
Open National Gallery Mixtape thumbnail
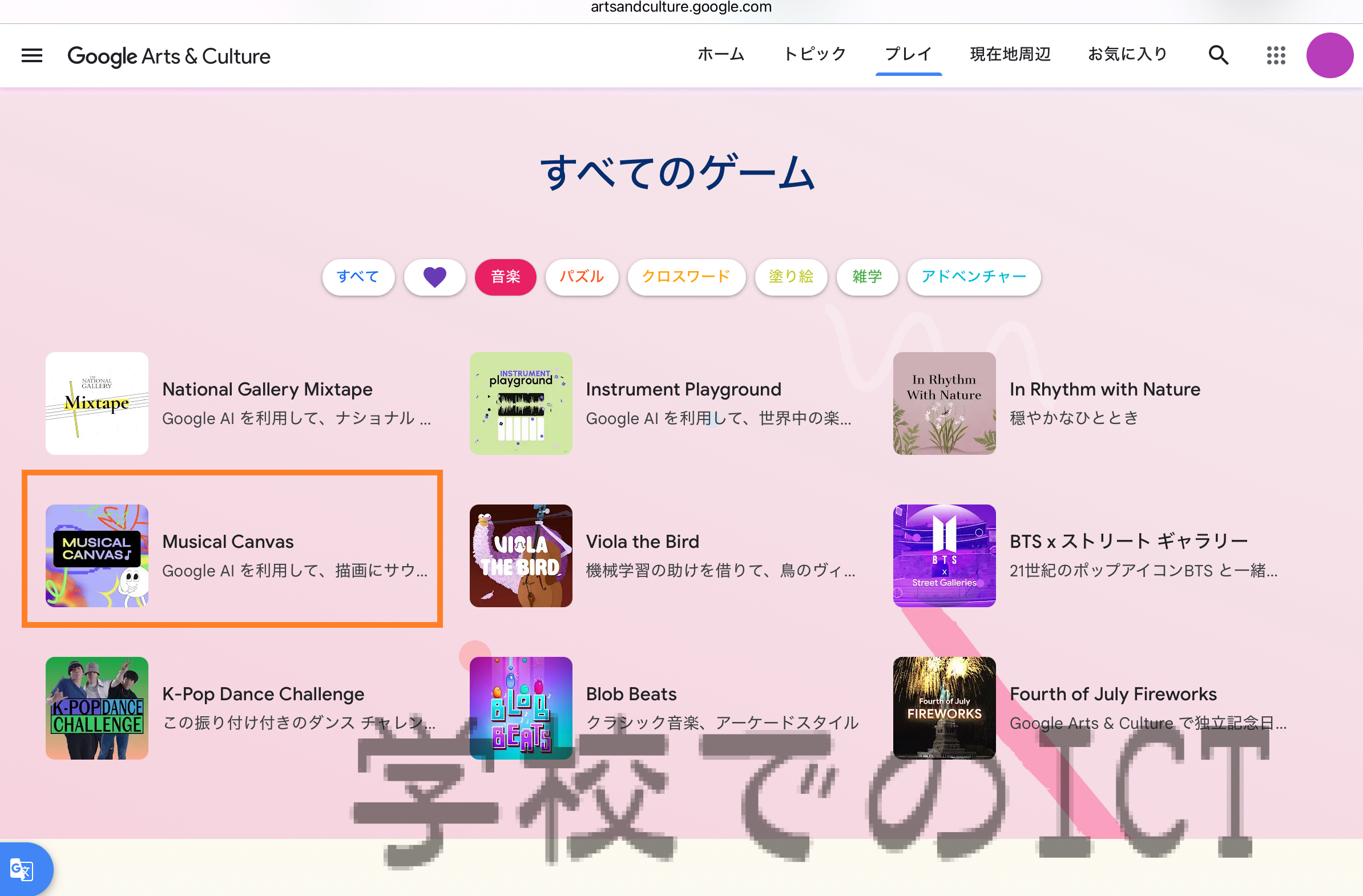(97, 403)
